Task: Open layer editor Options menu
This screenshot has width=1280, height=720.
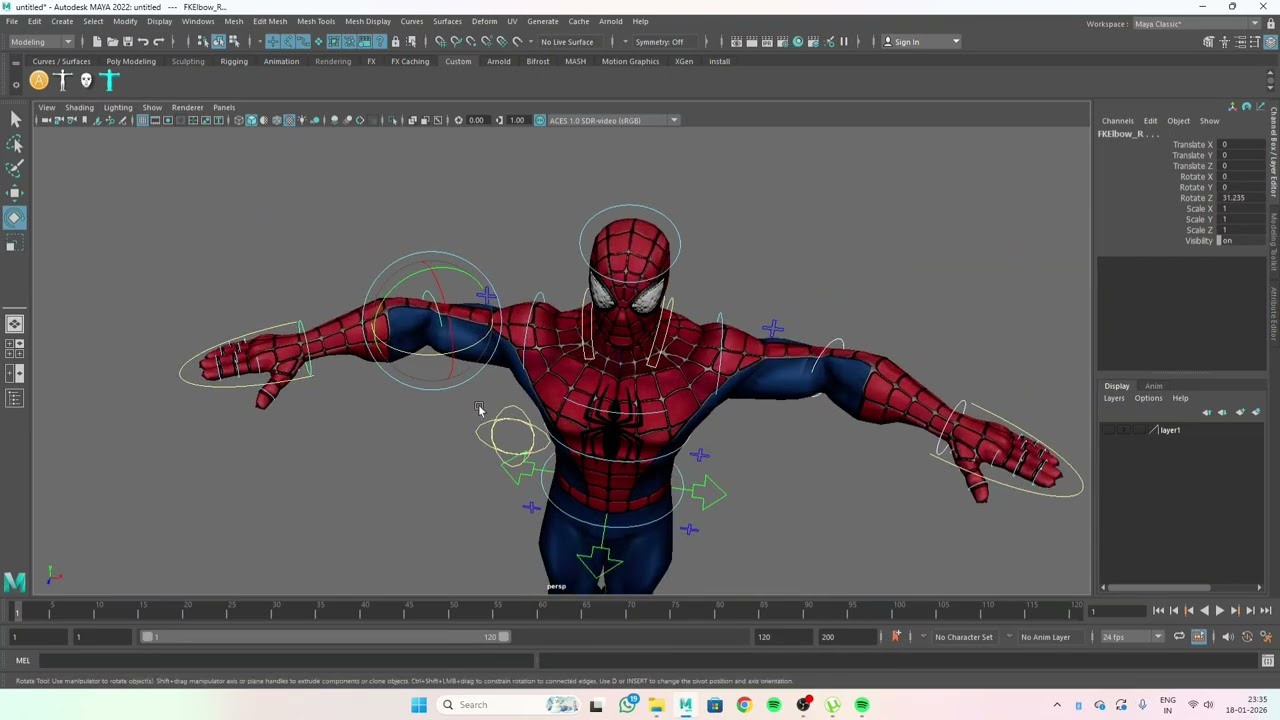Action: click(x=1148, y=398)
